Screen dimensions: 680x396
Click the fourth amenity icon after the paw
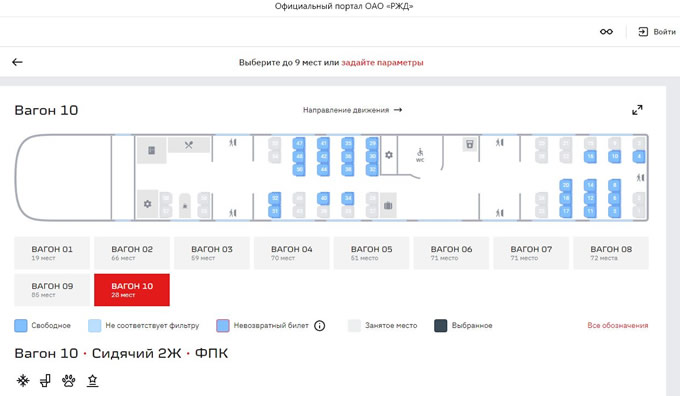pyautogui.click(x=92, y=381)
